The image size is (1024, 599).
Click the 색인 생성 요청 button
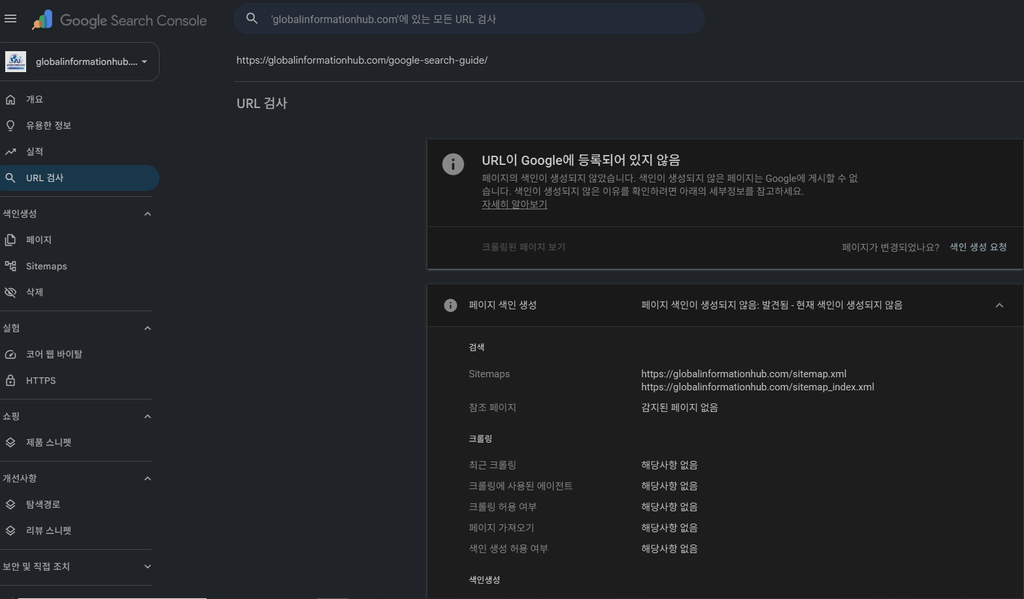tap(978, 247)
